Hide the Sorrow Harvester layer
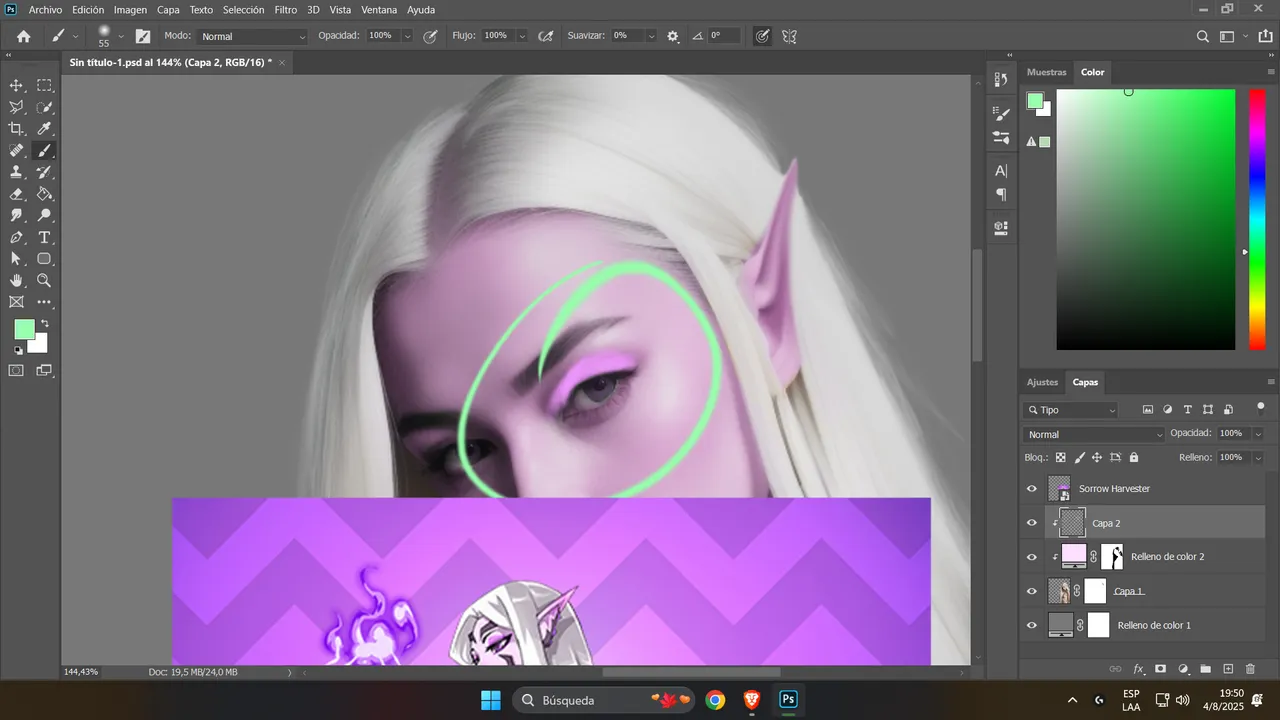 (x=1032, y=489)
